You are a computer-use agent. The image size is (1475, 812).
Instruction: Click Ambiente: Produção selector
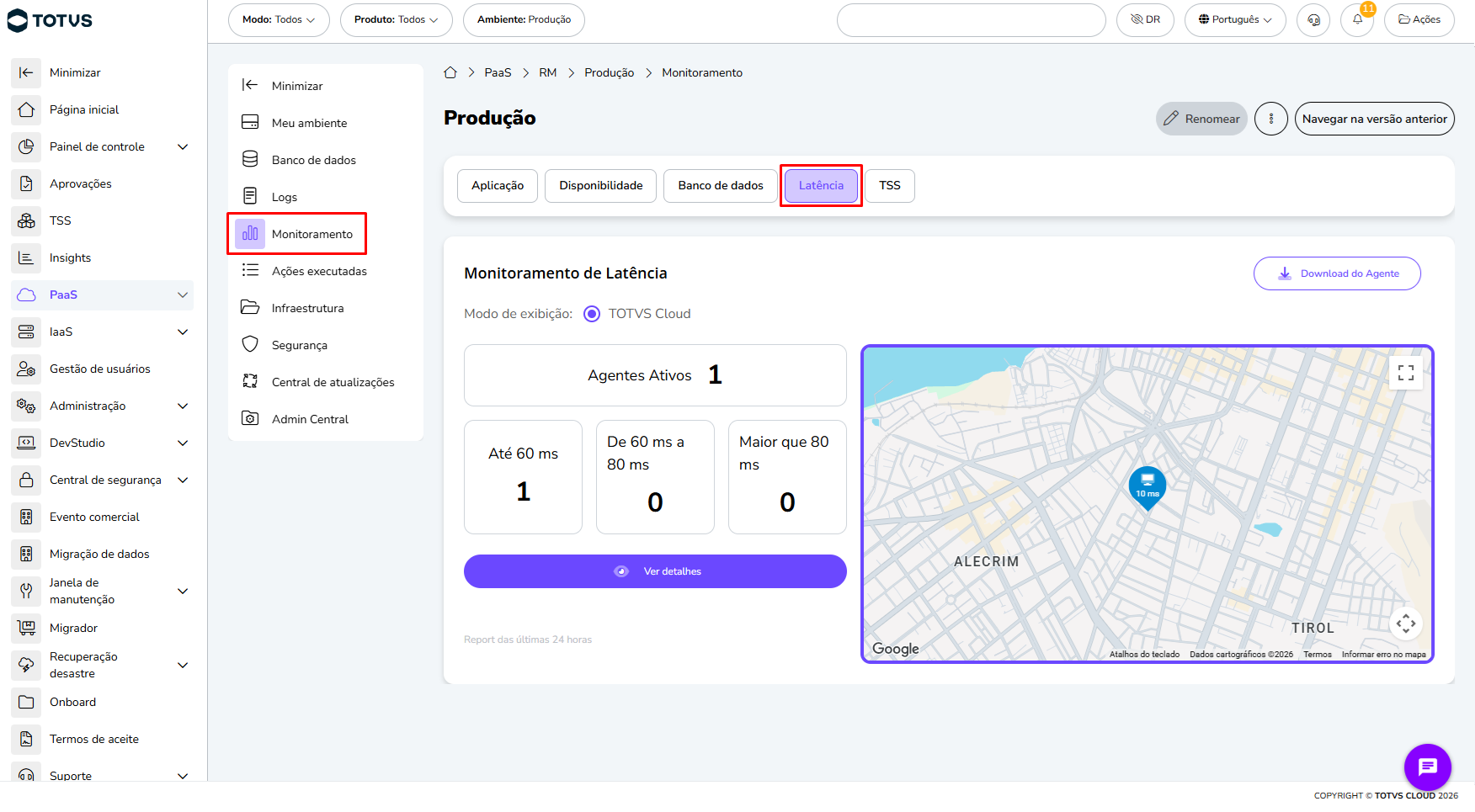[524, 20]
